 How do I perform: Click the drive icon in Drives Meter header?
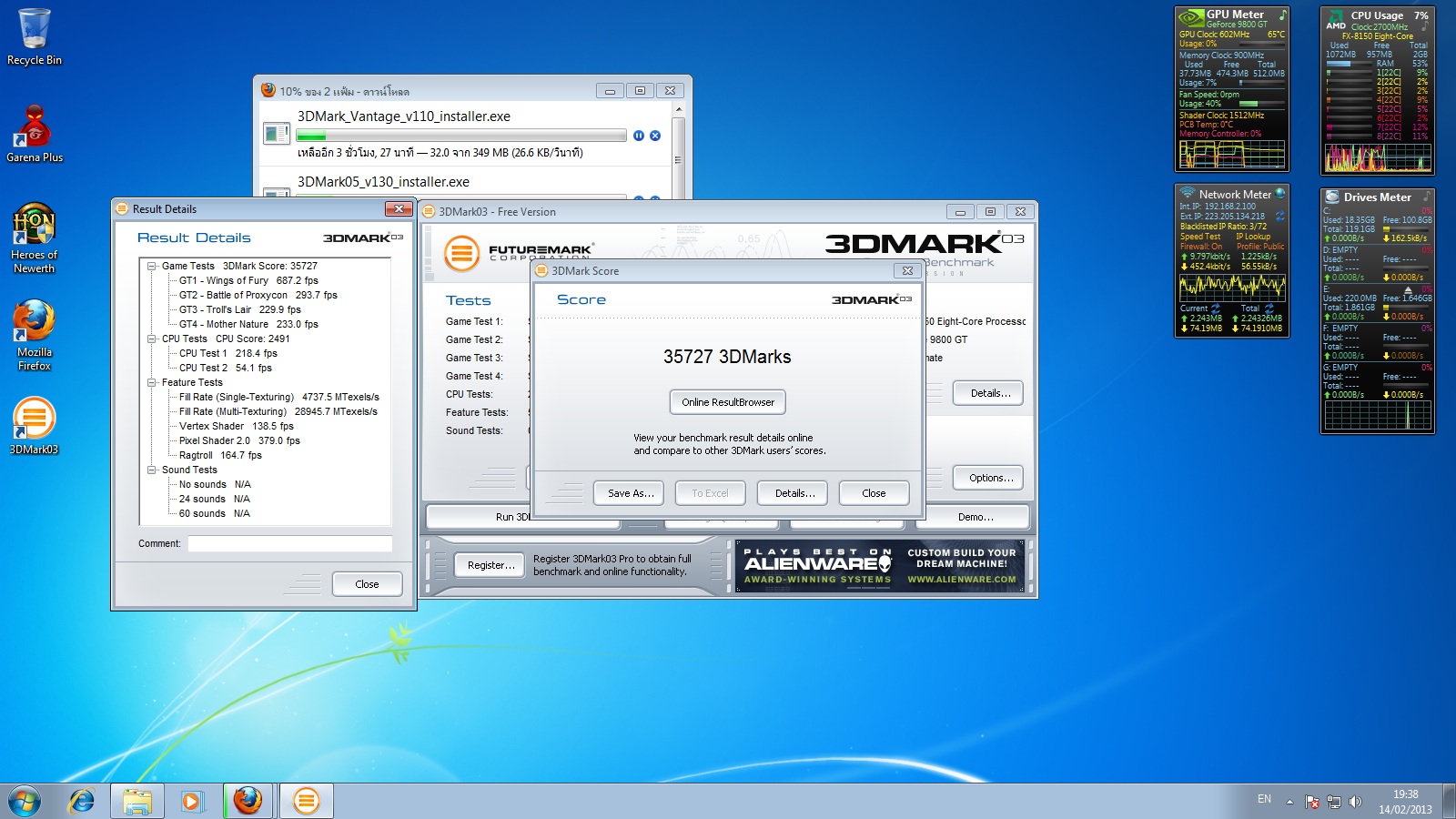1332,197
